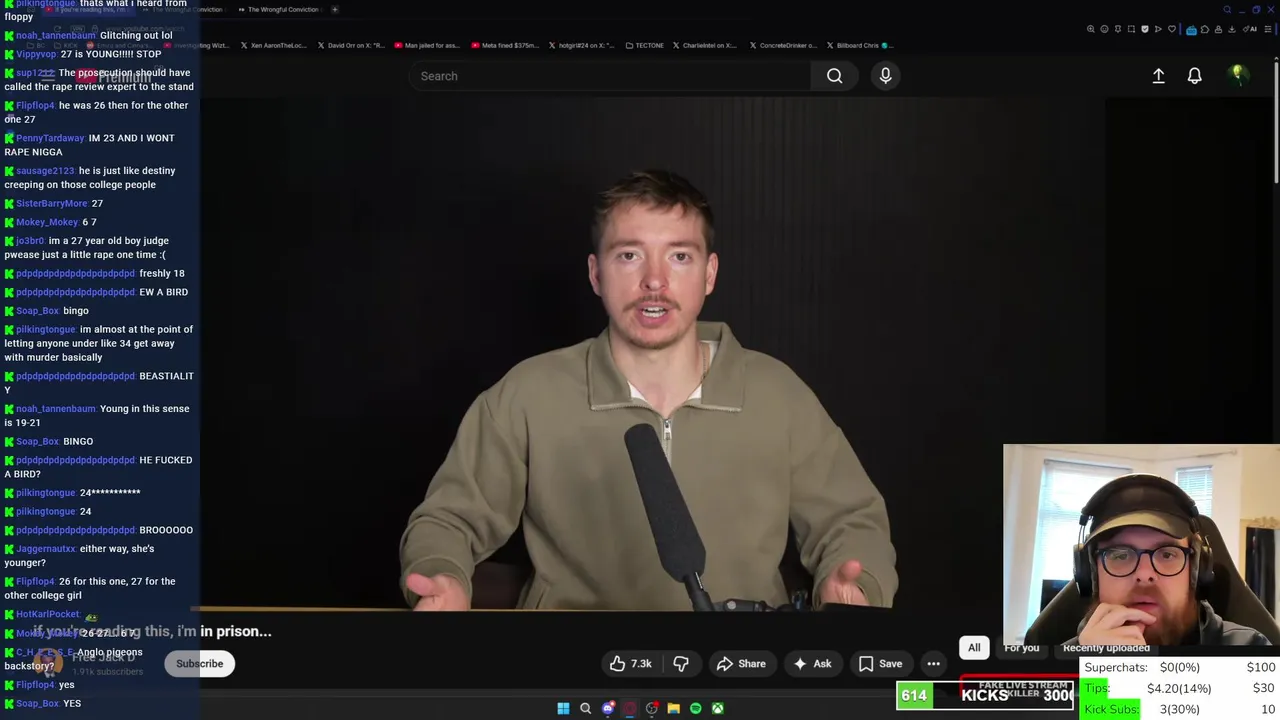Click the emoji face toolbar icon
The width and height of the screenshot is (1280, 720).
1104,29
